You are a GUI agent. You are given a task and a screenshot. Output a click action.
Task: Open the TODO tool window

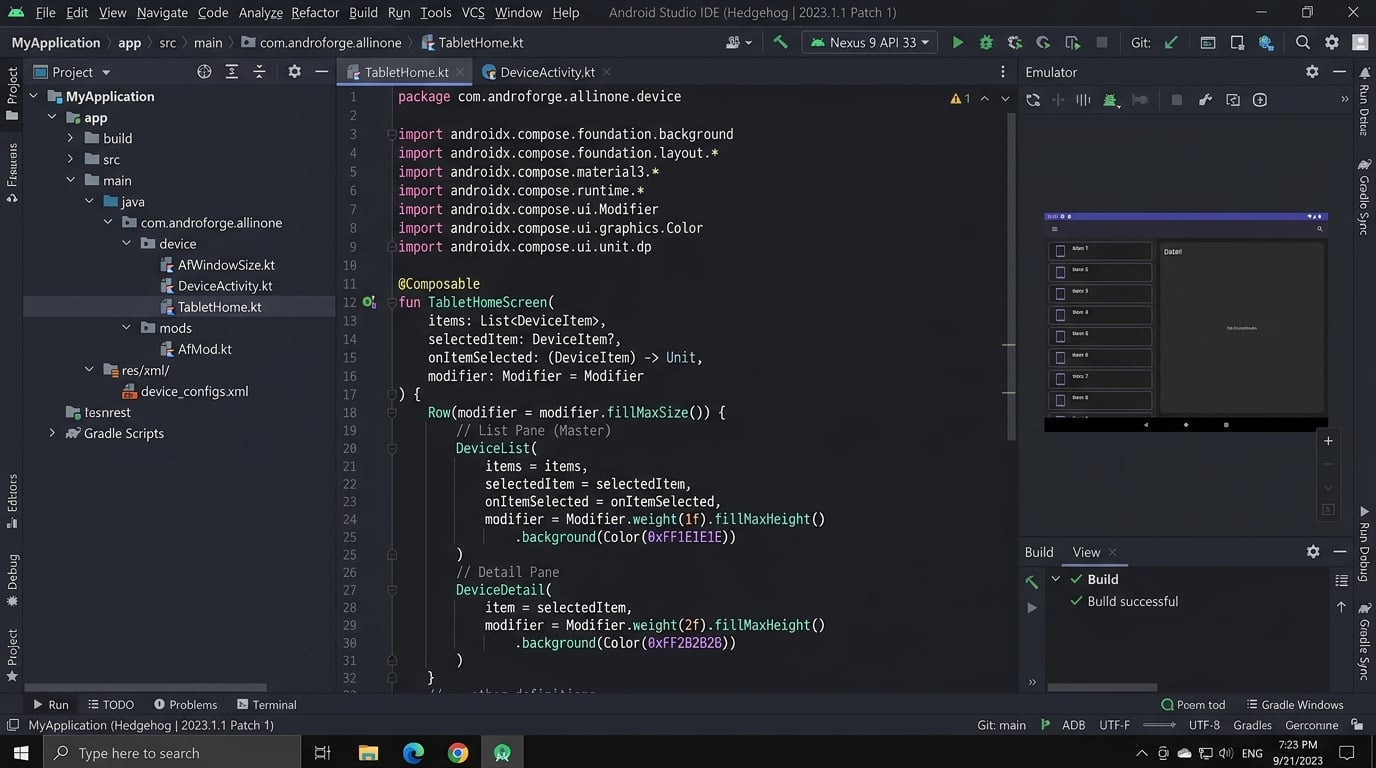tap(111, 704)
